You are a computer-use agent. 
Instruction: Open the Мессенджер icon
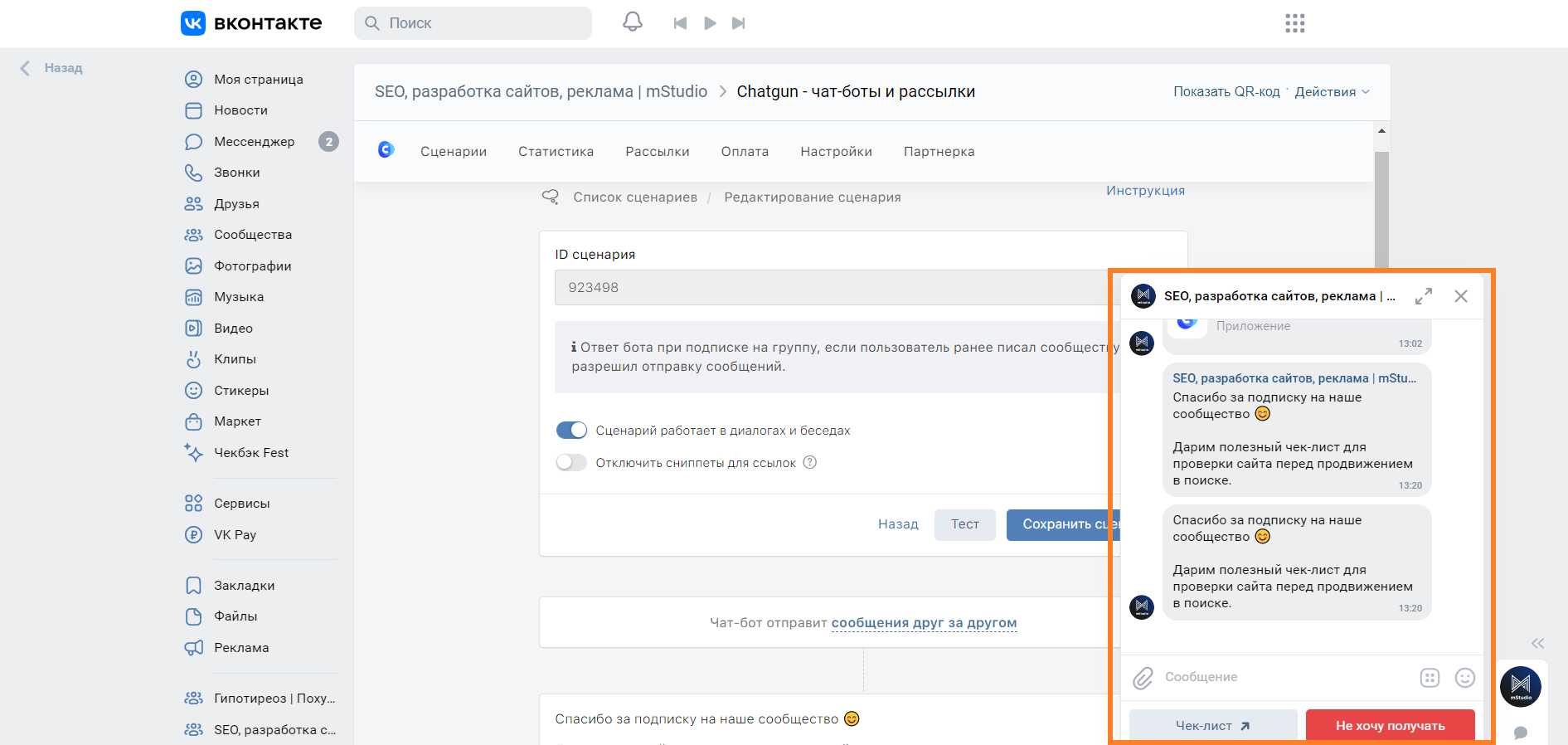(193, 142)
